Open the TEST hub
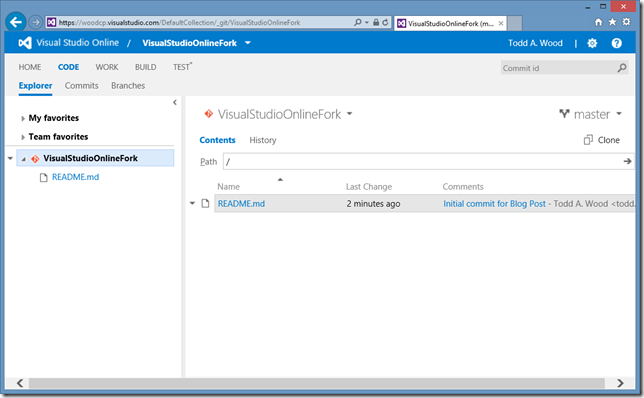This screenshot has height=398, width=644. click(182, 67)
